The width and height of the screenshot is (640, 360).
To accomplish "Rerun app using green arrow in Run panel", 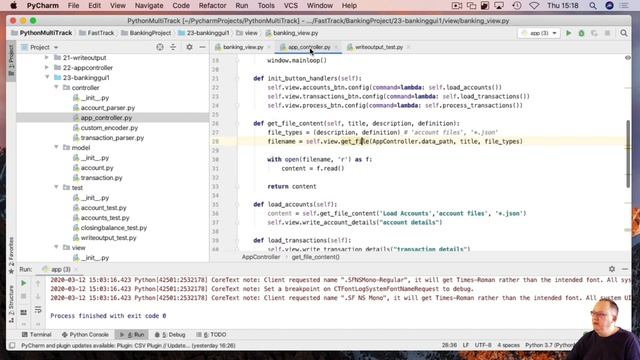I will pyautogui.click(x=24, y=283).
